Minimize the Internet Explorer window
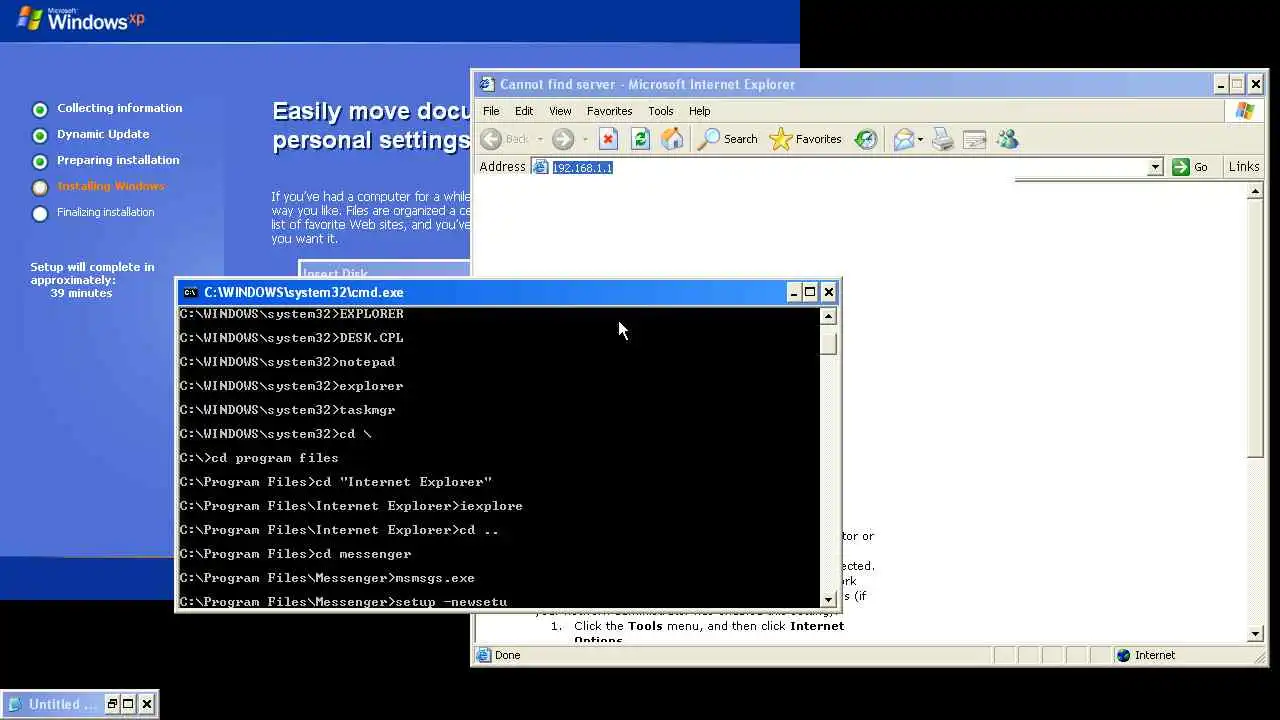The image size is (1280, 720). 1221,84
